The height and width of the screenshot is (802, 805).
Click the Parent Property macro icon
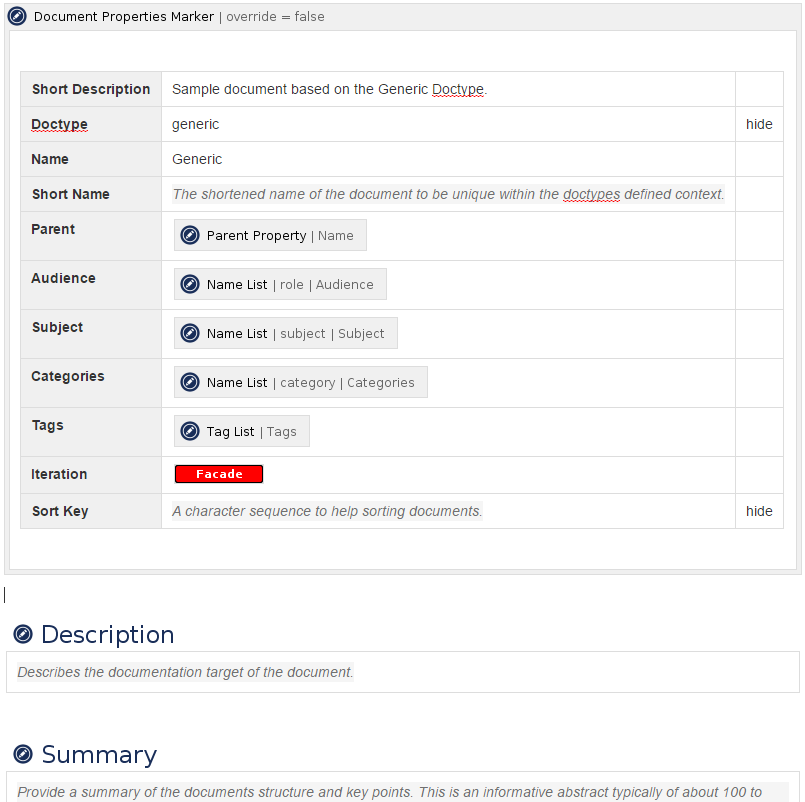coord(190,236)
